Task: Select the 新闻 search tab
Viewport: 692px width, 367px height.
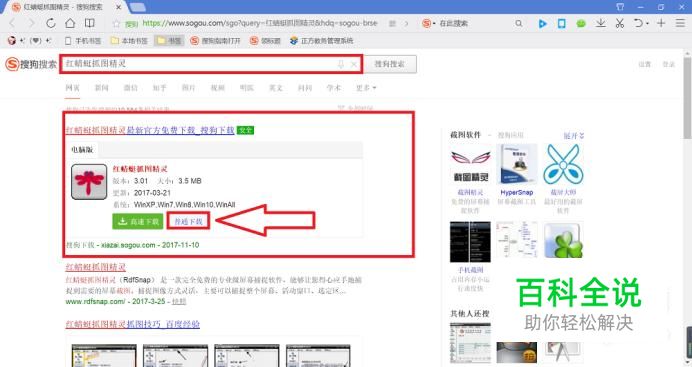Action: (x=102, y=88)
